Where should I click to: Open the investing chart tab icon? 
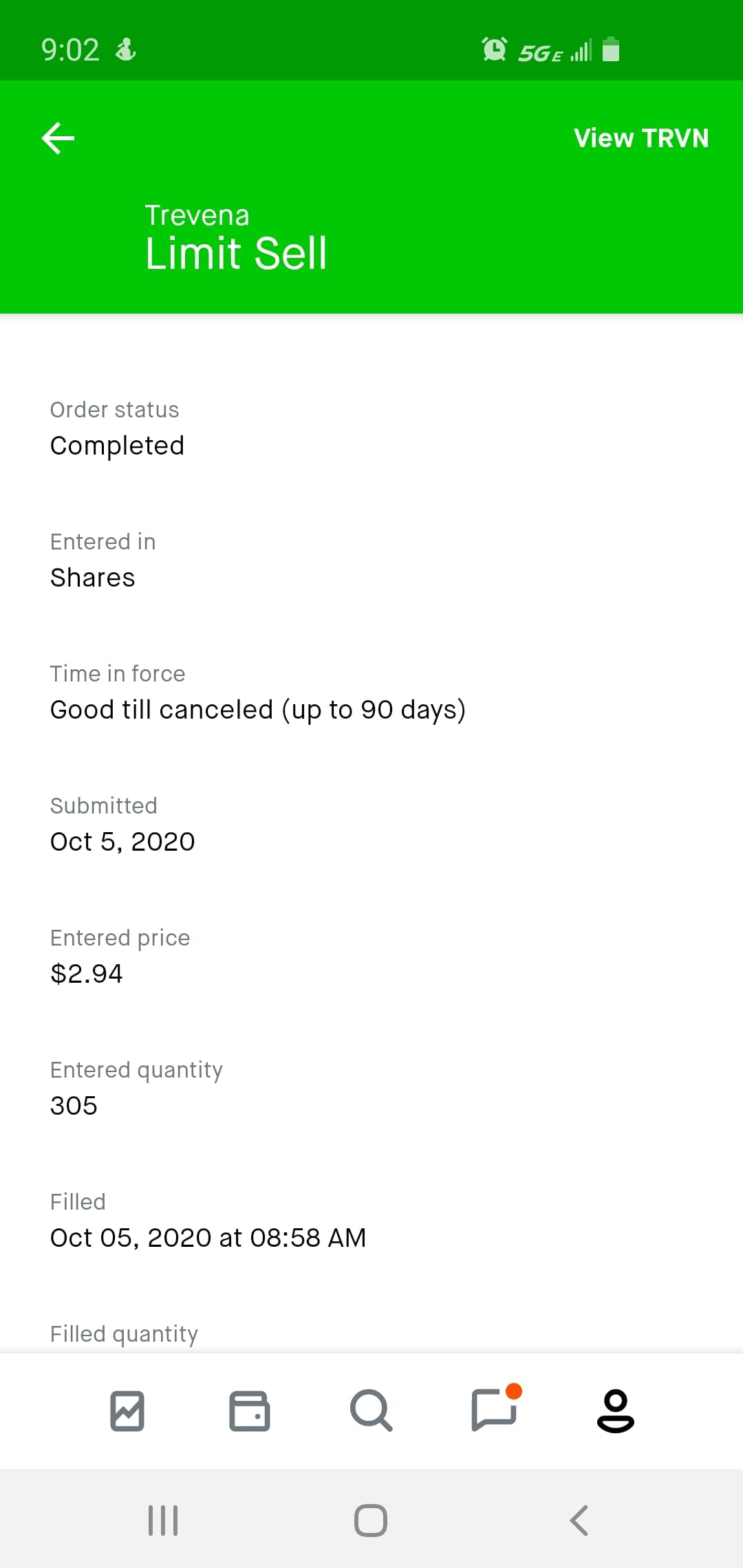[x=127, y=1411]
